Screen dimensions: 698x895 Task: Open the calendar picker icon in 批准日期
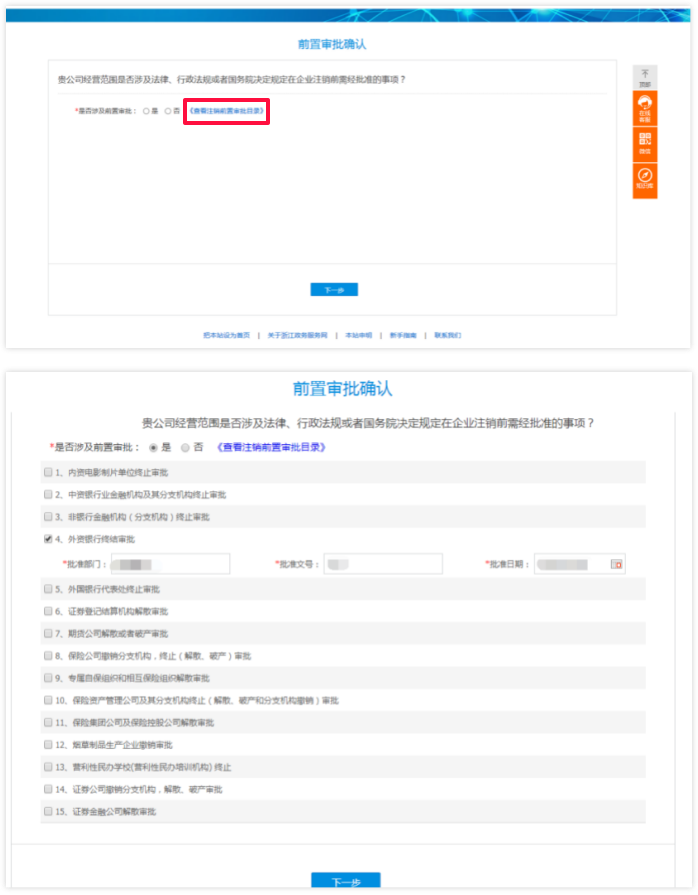pyautogui.click(x=616, y=564)
